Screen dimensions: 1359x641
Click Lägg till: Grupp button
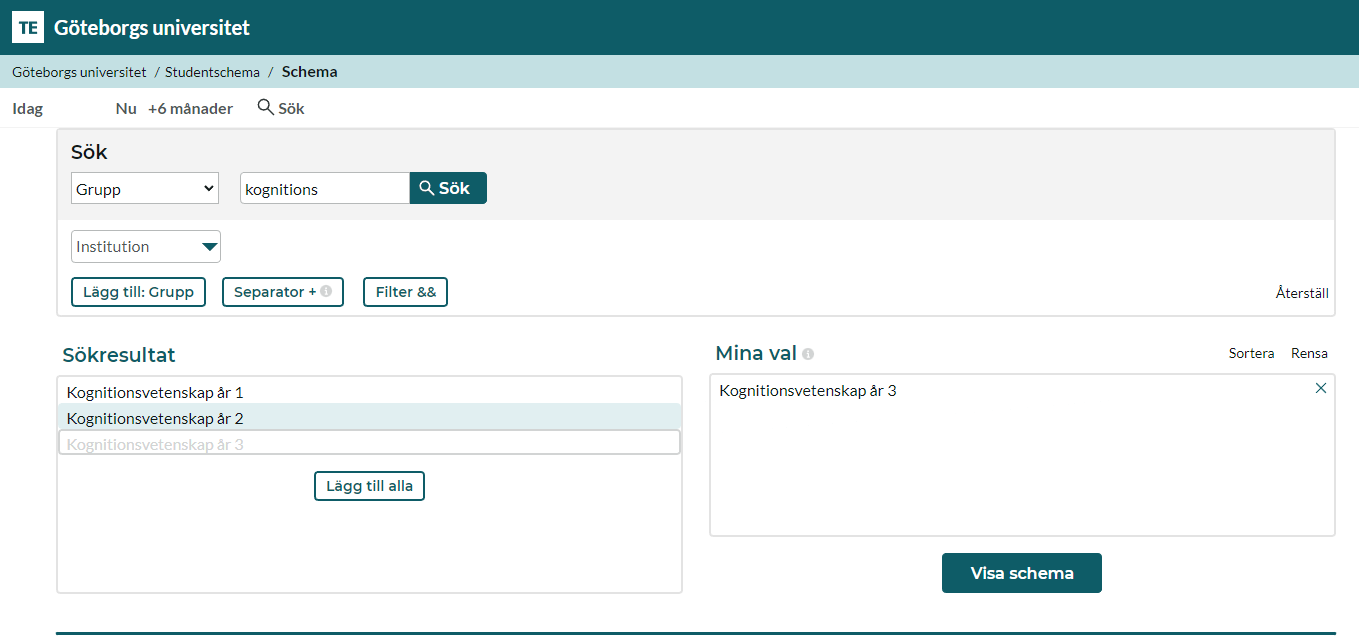(138, 292)
